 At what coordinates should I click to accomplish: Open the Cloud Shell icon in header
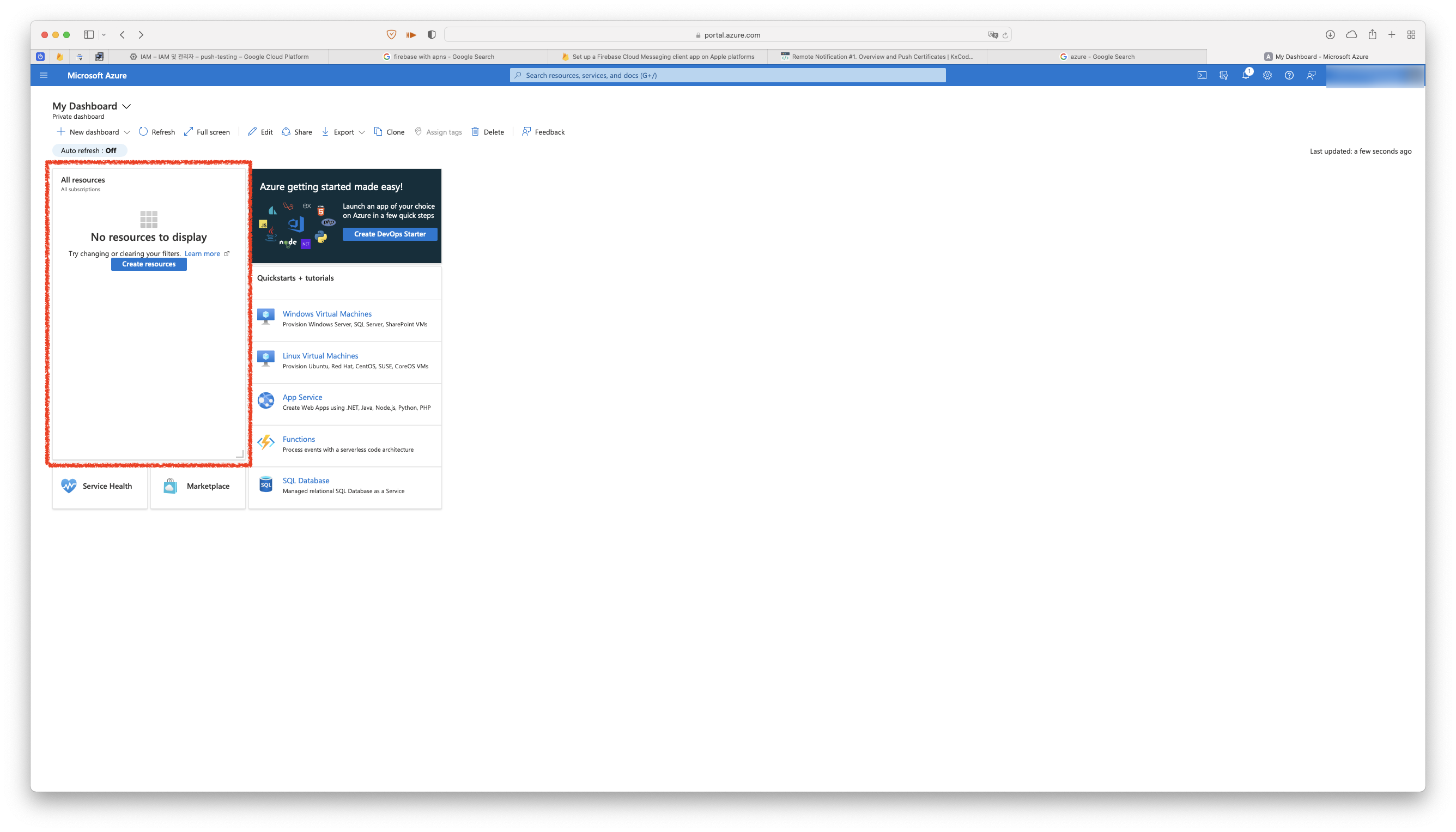1202,75
